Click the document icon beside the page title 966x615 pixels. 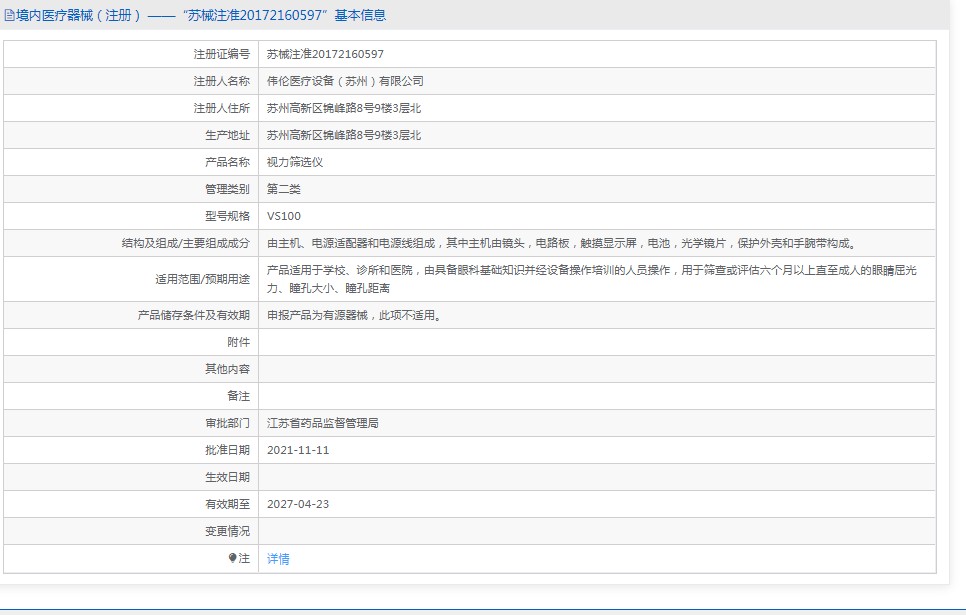(9, 15)
